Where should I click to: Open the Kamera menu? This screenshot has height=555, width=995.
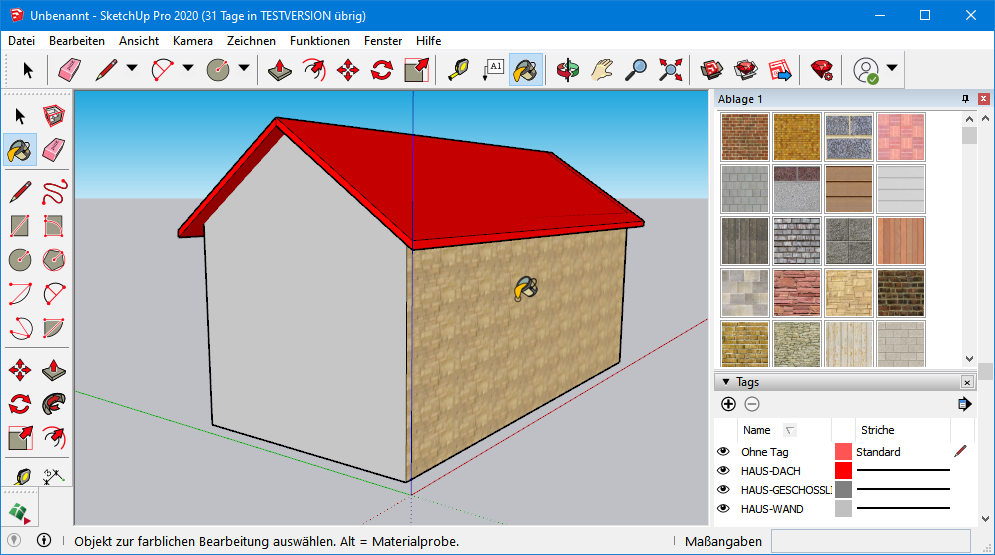click(x=192, y=41)
